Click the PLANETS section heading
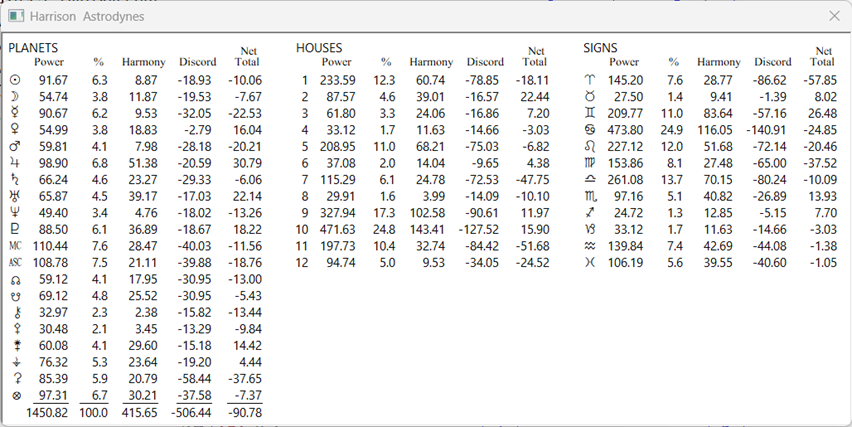This screenshot has width=852, height=427. pyautogui.click(x=33, y=47)
